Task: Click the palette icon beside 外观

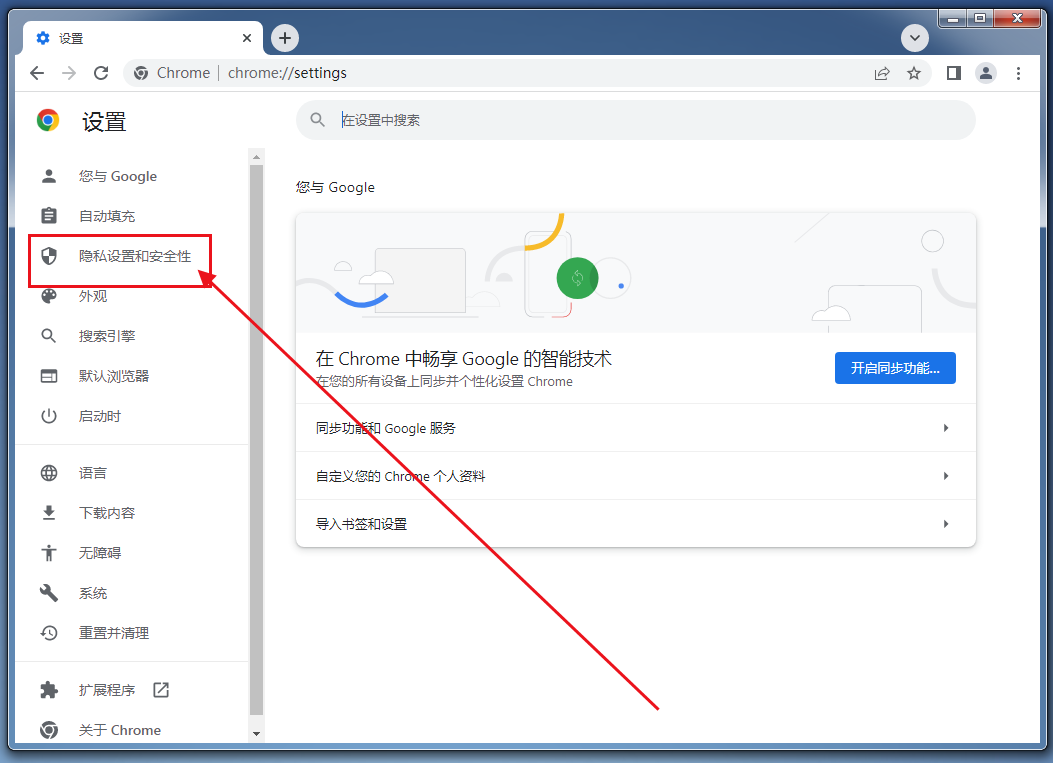Action: tap(49, 296)
